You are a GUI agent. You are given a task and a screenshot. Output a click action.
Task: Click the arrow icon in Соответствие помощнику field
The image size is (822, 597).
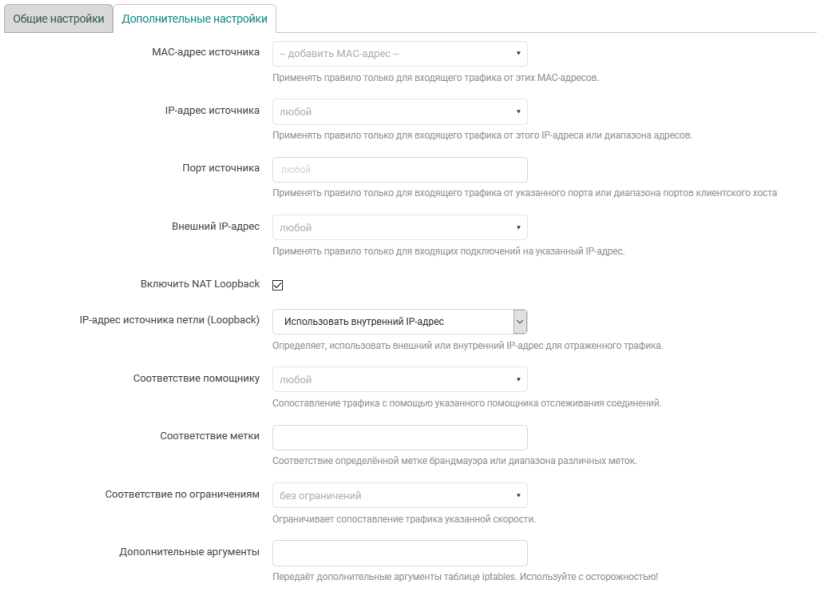coord(518,380)
